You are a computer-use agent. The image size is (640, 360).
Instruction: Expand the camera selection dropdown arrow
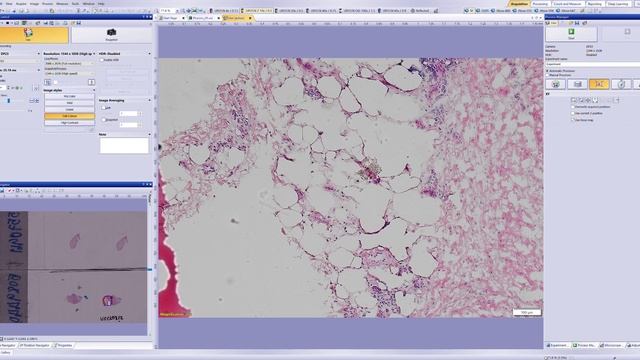(x=39, y=53)
